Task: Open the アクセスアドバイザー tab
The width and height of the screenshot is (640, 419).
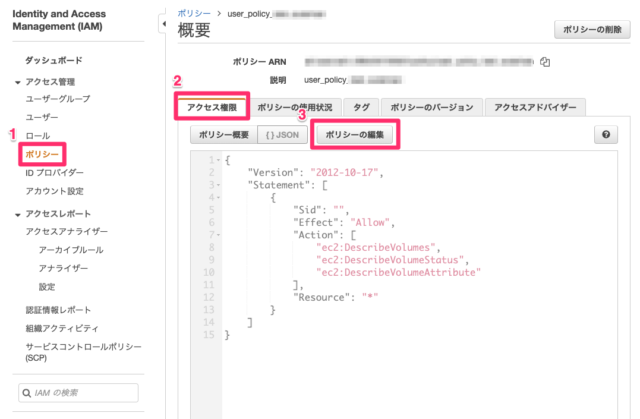Action: click(535, 107)
